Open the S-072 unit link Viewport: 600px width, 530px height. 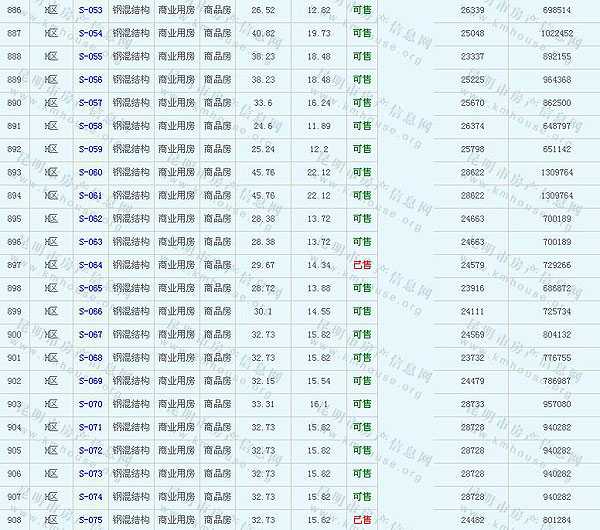click(90, 450)
